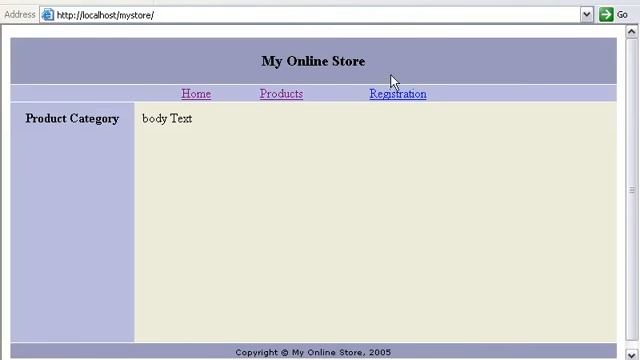Image resolution: width=640 pixels, height=360 pixels.
Task: Click the vertical scrollbar thumb
Action: [631, 190]
